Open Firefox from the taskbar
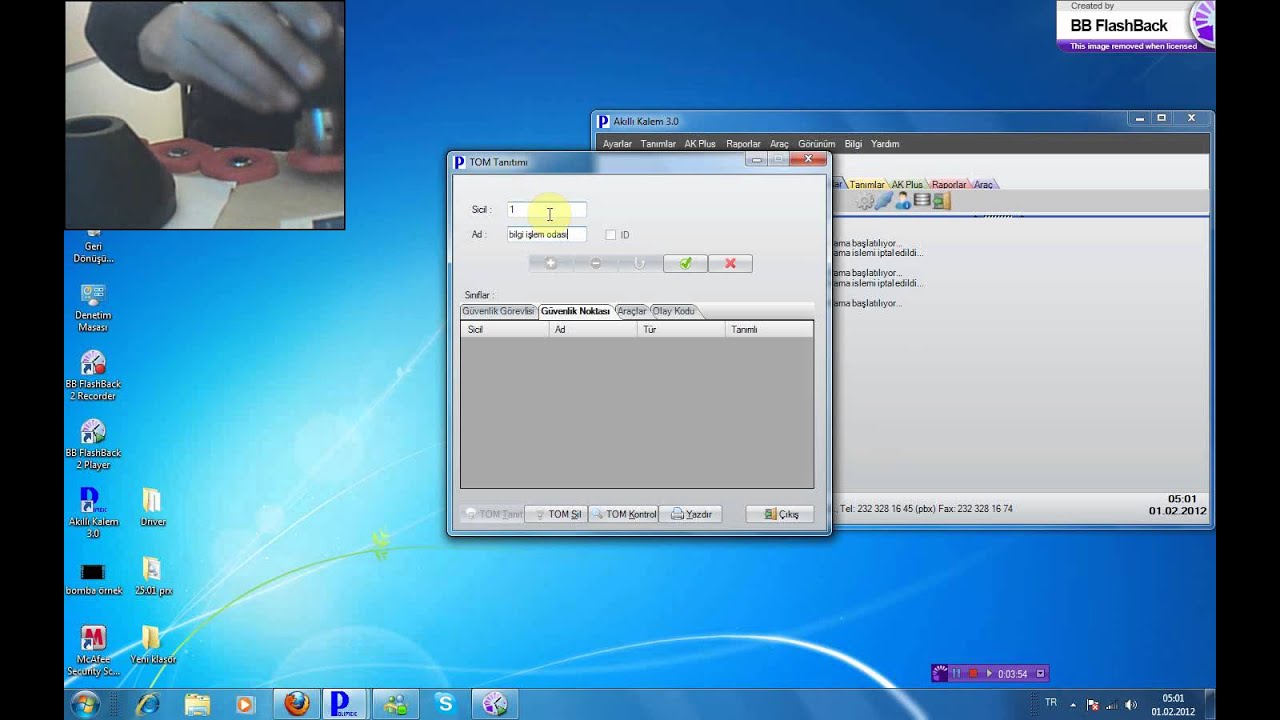Screen dimensions: 1280x720 297,704
